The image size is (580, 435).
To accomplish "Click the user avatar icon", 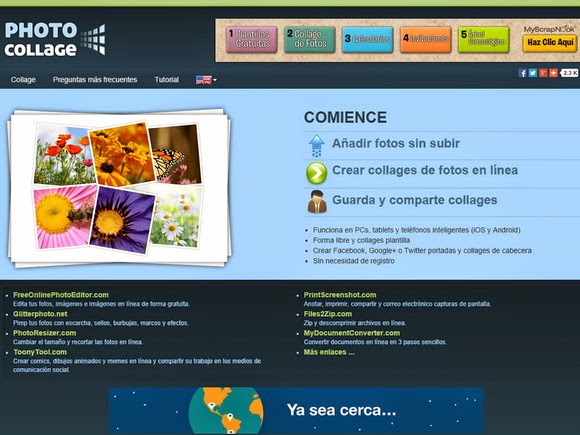I will tap(317, 202).
